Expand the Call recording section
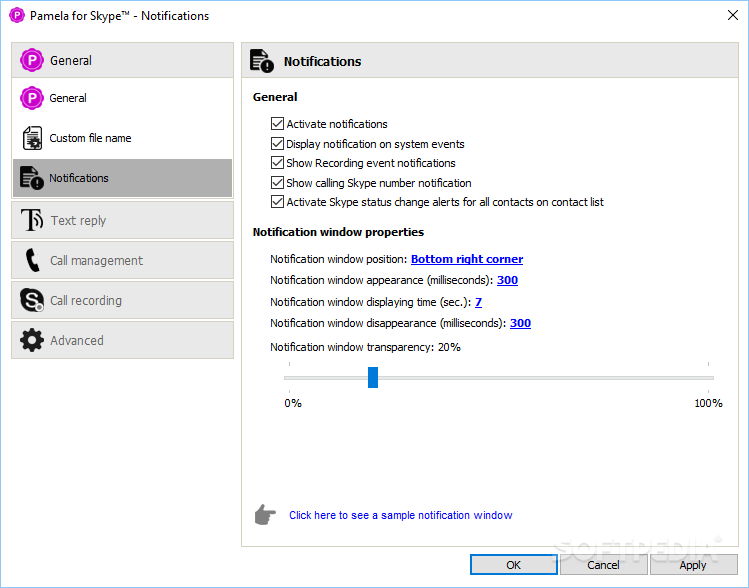 [123, 300]
